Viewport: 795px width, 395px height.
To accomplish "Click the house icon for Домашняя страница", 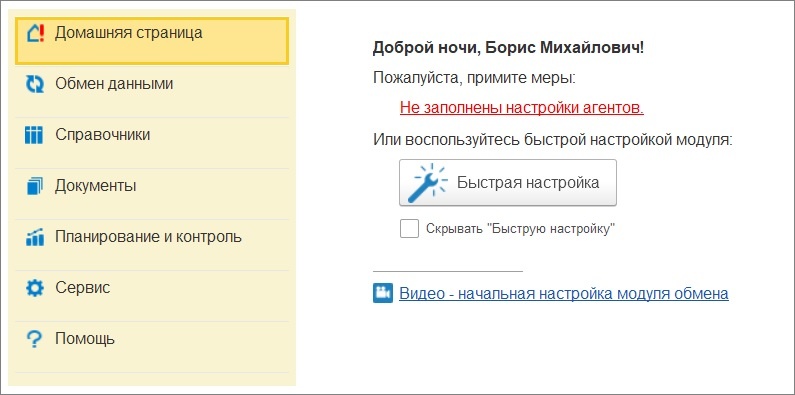I will tap(34, 33).
